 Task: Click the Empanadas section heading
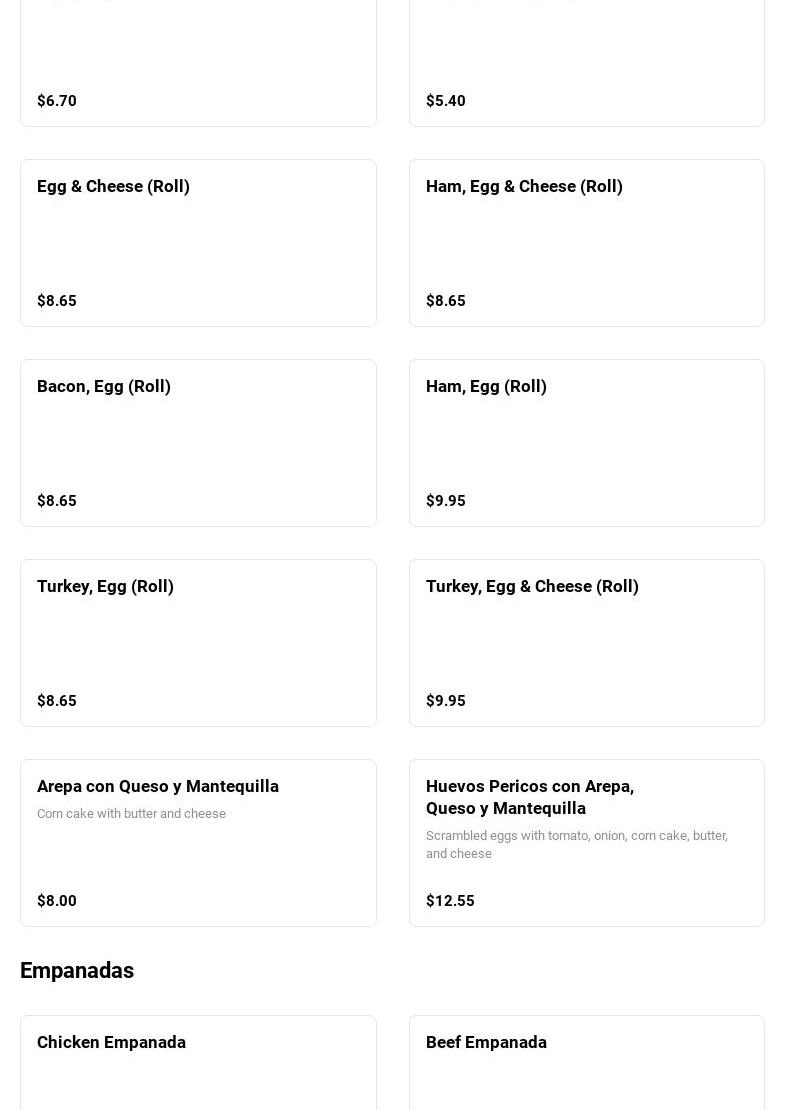coord(77,971)
